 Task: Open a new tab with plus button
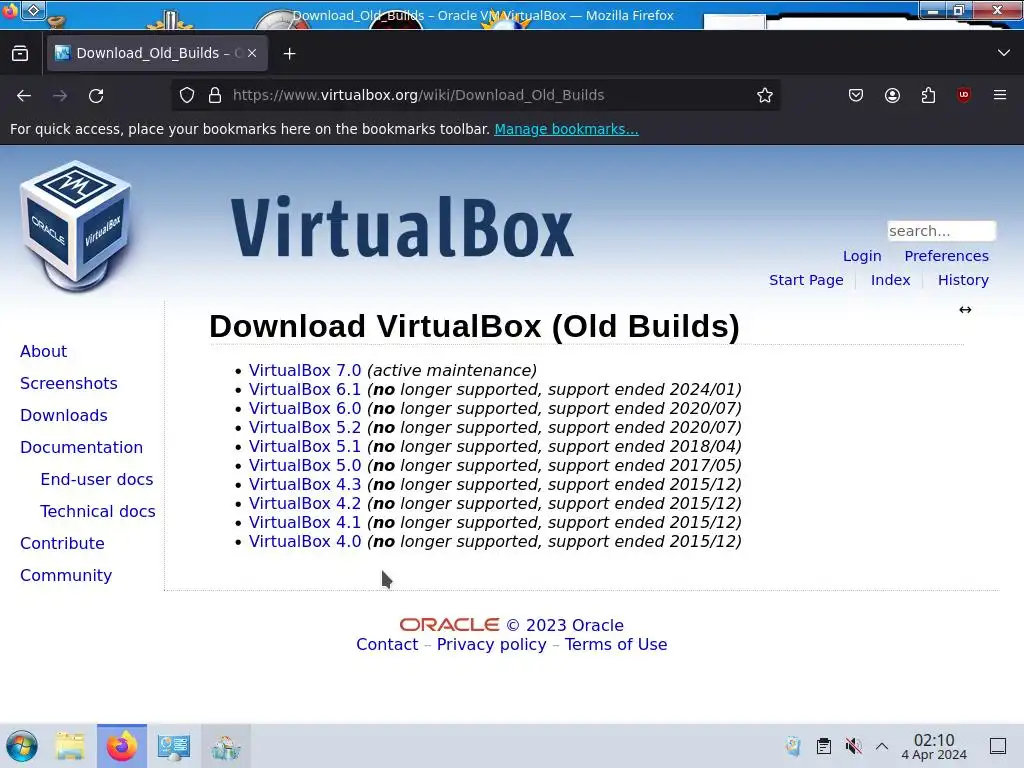(x=289, y=54)
